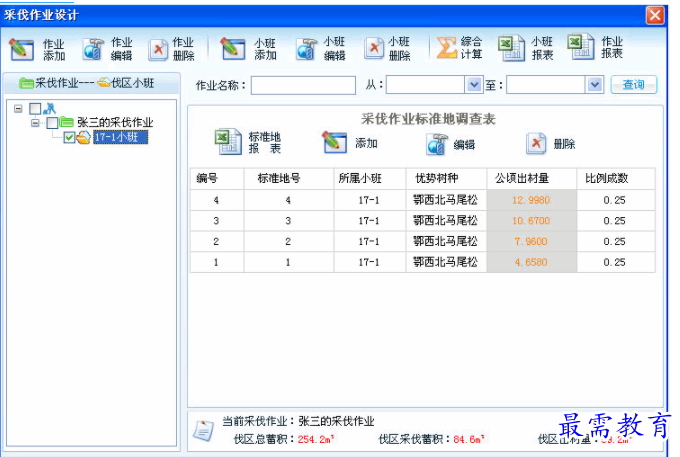The width and height of the screenshot is (680, 457).
Task: Click 鄂西北马尾松 in row numbered 1
Action: [445, 262]
